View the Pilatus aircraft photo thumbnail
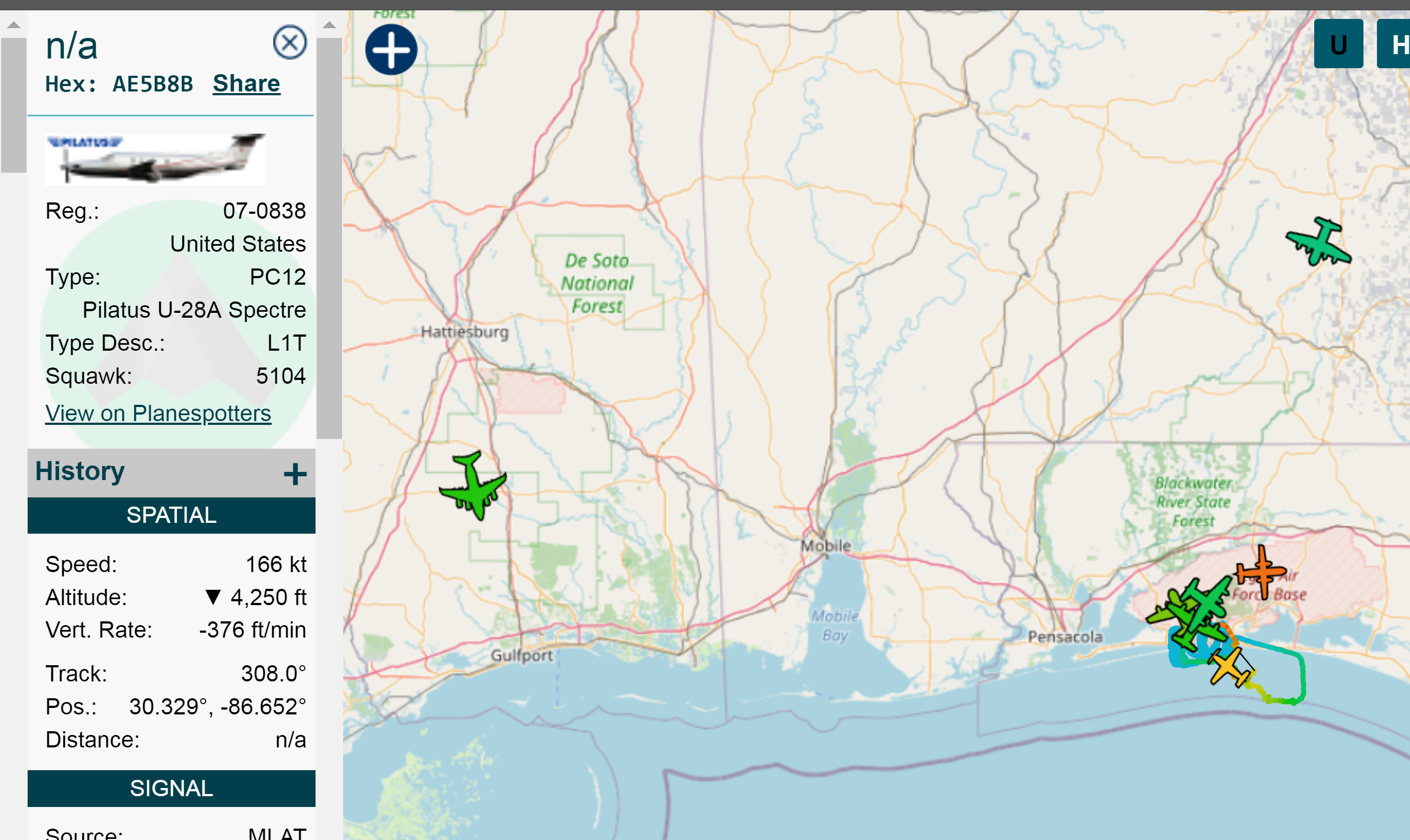This screenshot has width=1410, height=840. (x=155, y=159)
